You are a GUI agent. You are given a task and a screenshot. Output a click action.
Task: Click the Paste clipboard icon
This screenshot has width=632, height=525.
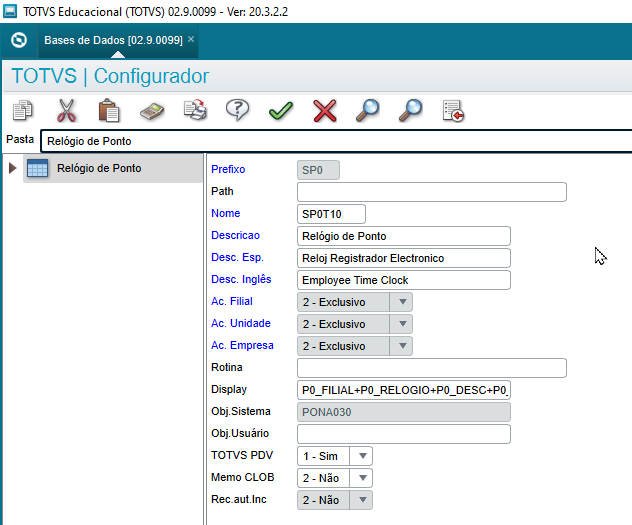point(109,110)
